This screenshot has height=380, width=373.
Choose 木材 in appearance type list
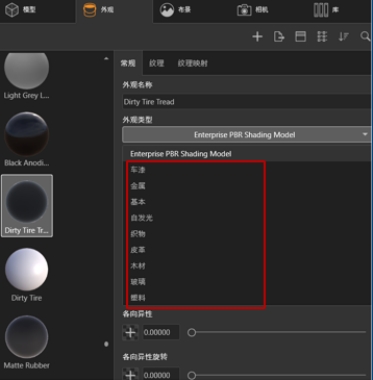[138, 266]
